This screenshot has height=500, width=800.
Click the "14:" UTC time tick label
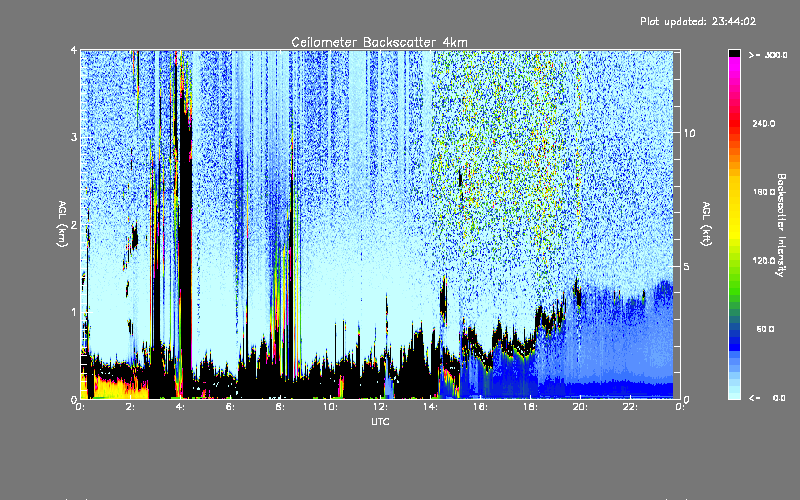(430, 407)
